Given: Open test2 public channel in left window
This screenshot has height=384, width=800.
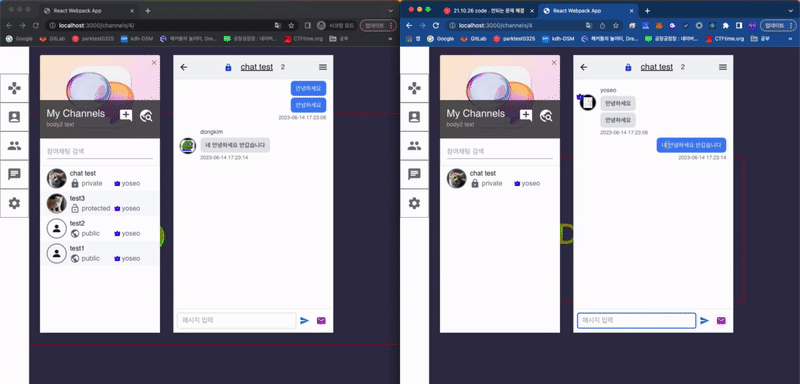Looking at the screenshot, I should pyautogui.click(x=100, y=228).
